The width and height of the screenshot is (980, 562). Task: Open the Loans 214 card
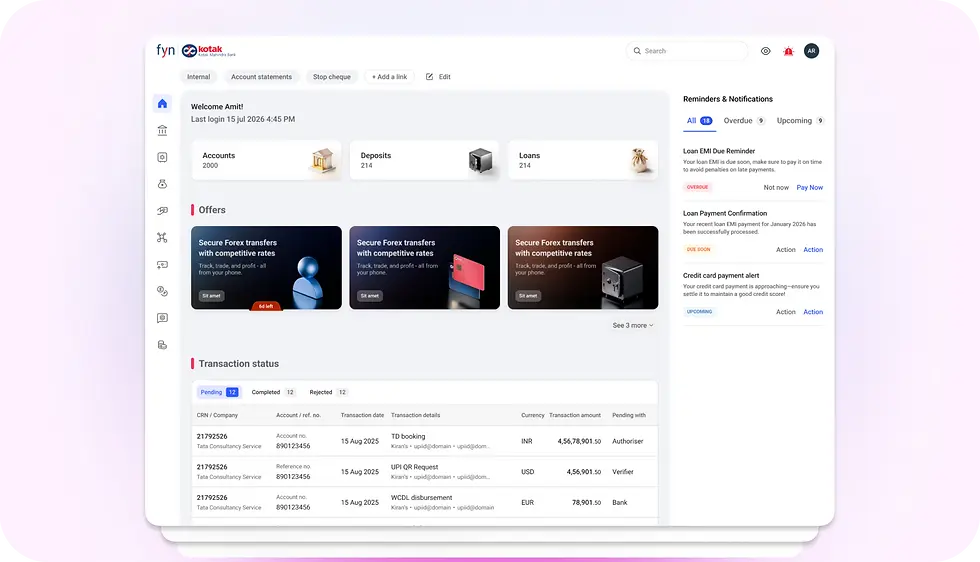click(x=583, y=160)
